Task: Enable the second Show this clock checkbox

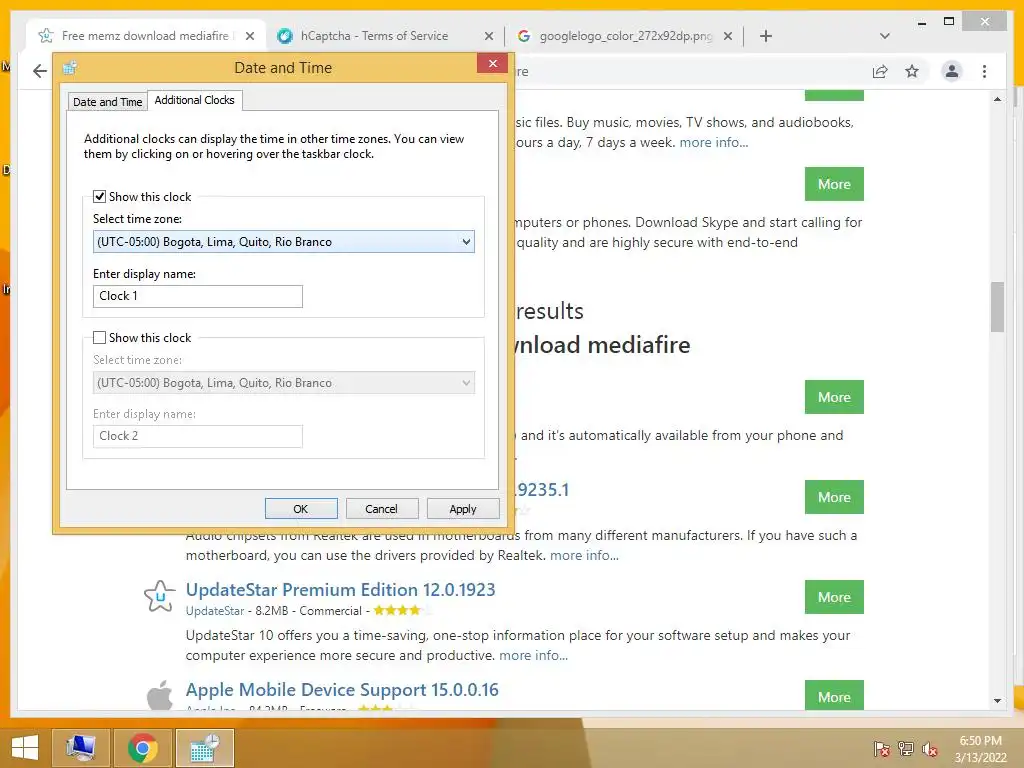Action: click(99, 338)
